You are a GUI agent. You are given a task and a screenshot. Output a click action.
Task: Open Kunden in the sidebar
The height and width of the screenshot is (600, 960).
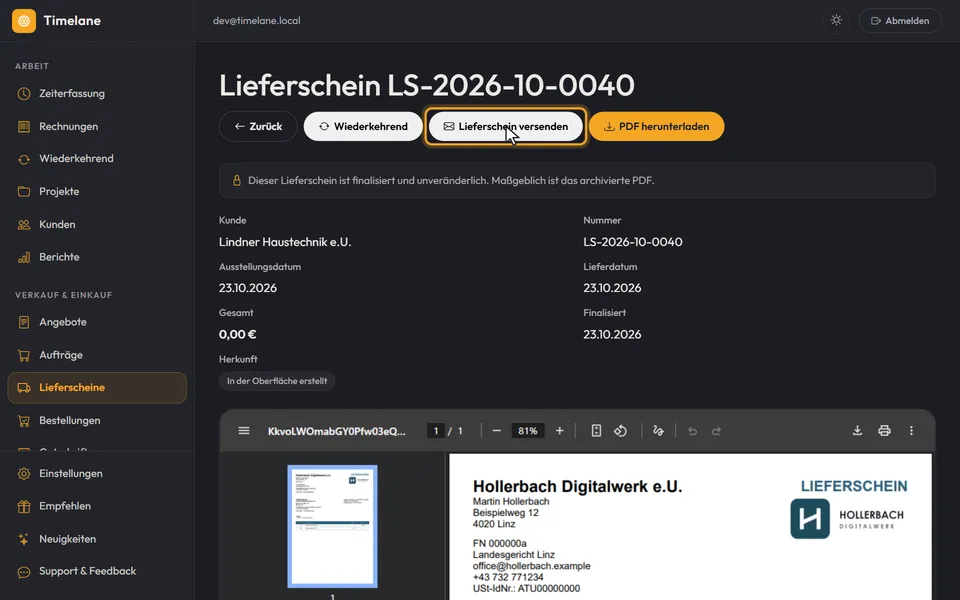click(x=97, y=224)
